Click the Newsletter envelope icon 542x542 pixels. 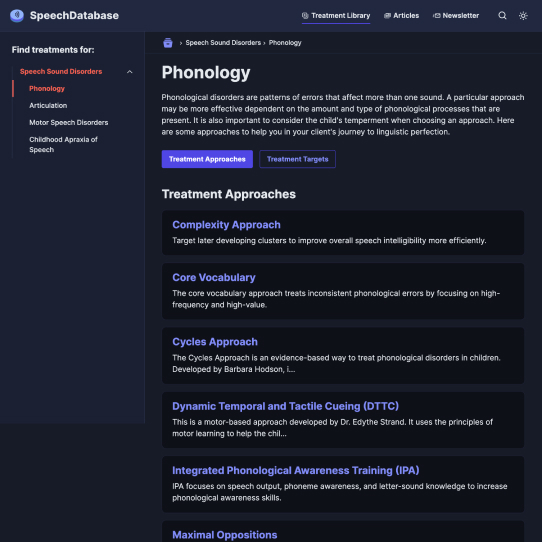[437, 16]
